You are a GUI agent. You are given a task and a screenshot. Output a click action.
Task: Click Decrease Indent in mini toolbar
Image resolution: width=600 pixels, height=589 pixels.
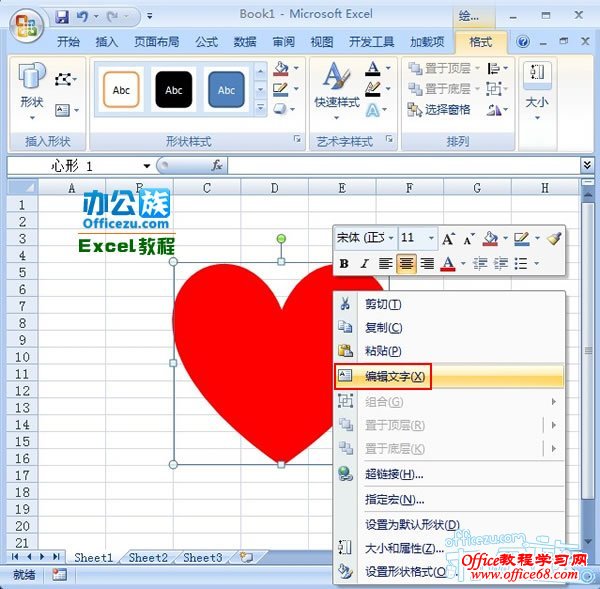[479, 263]
